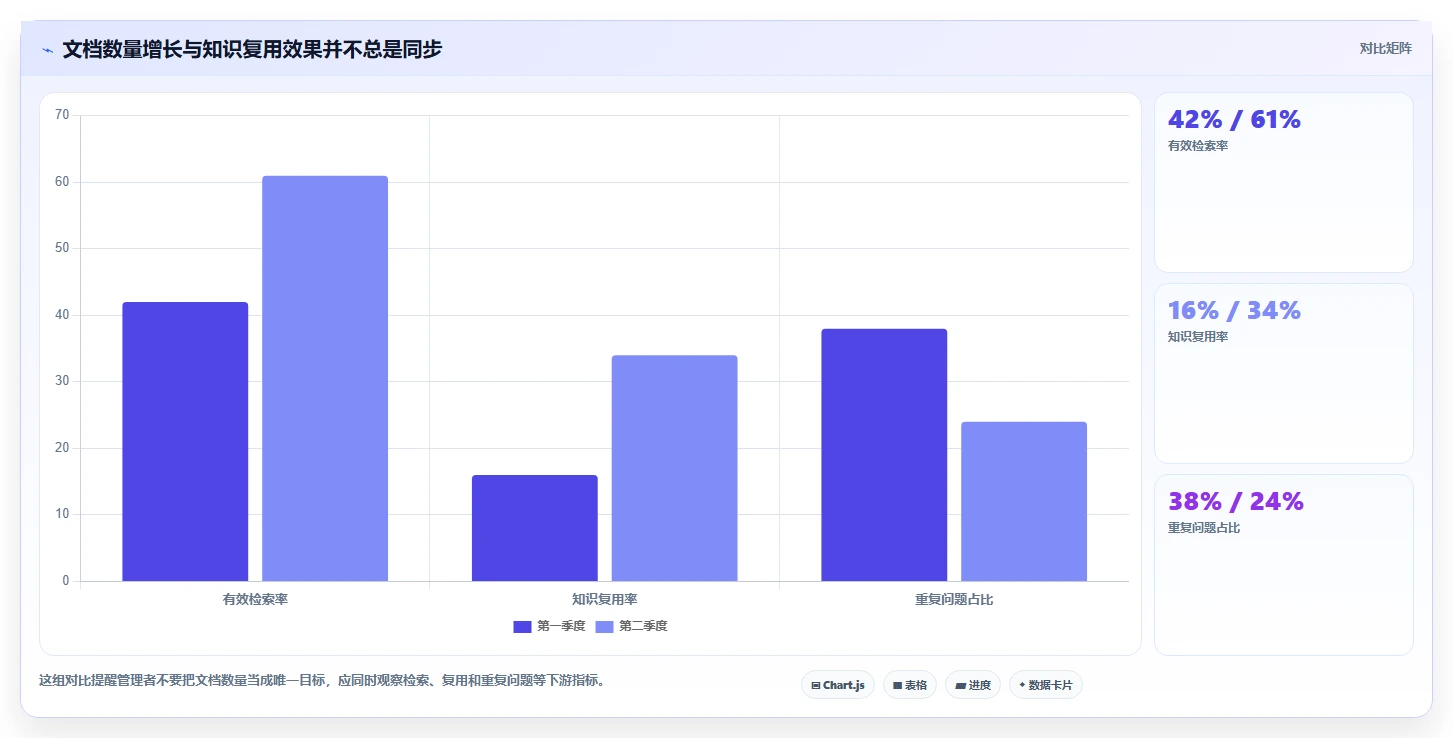This screenshot has width=1453, height=738.
Task: Click the 10 tick on the y-axis
Action: (62, 514)
